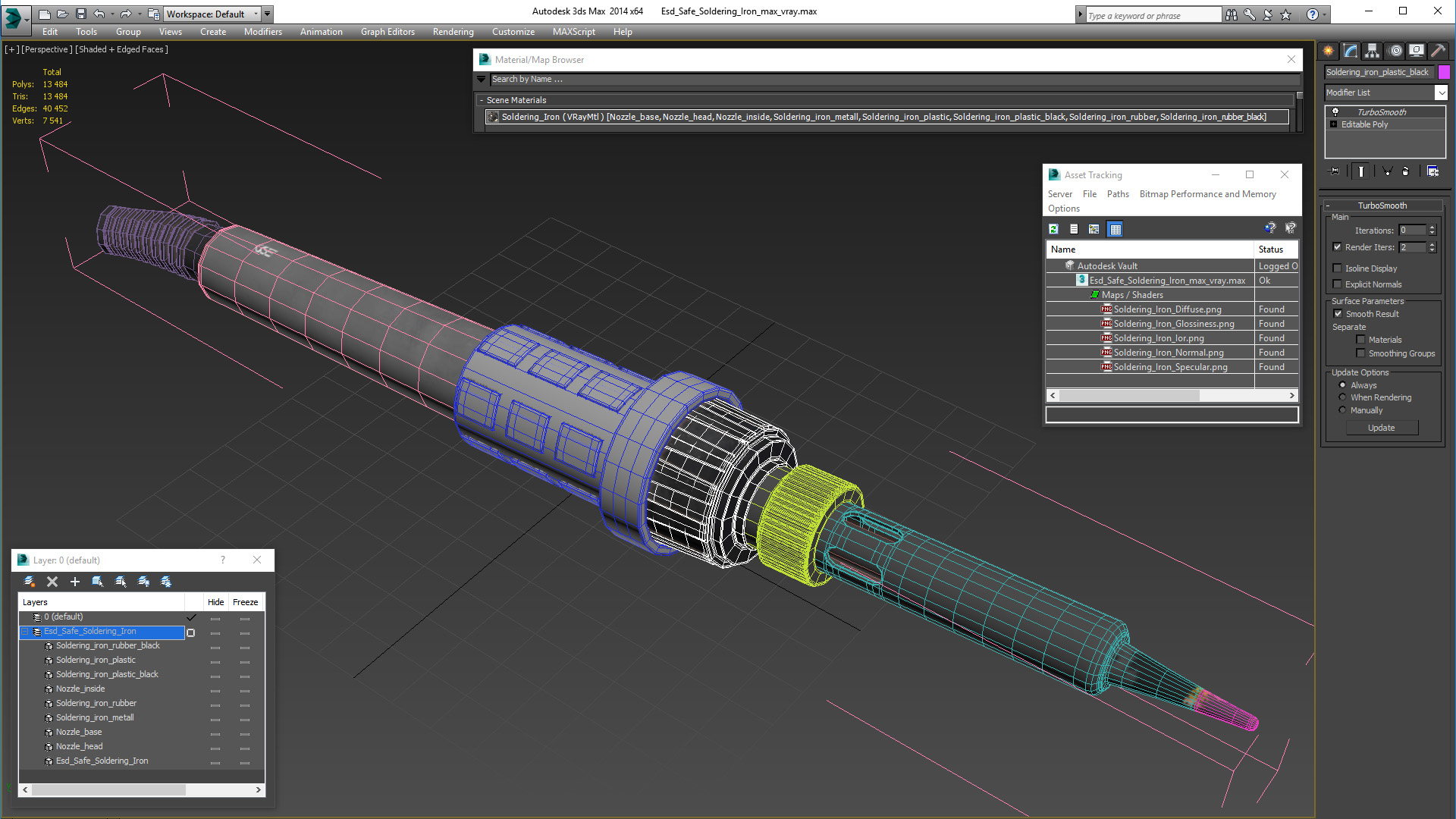
Task: Click Make Unique icon below modifier stack
Action: pyautogui.click(x=1387, y=171)
